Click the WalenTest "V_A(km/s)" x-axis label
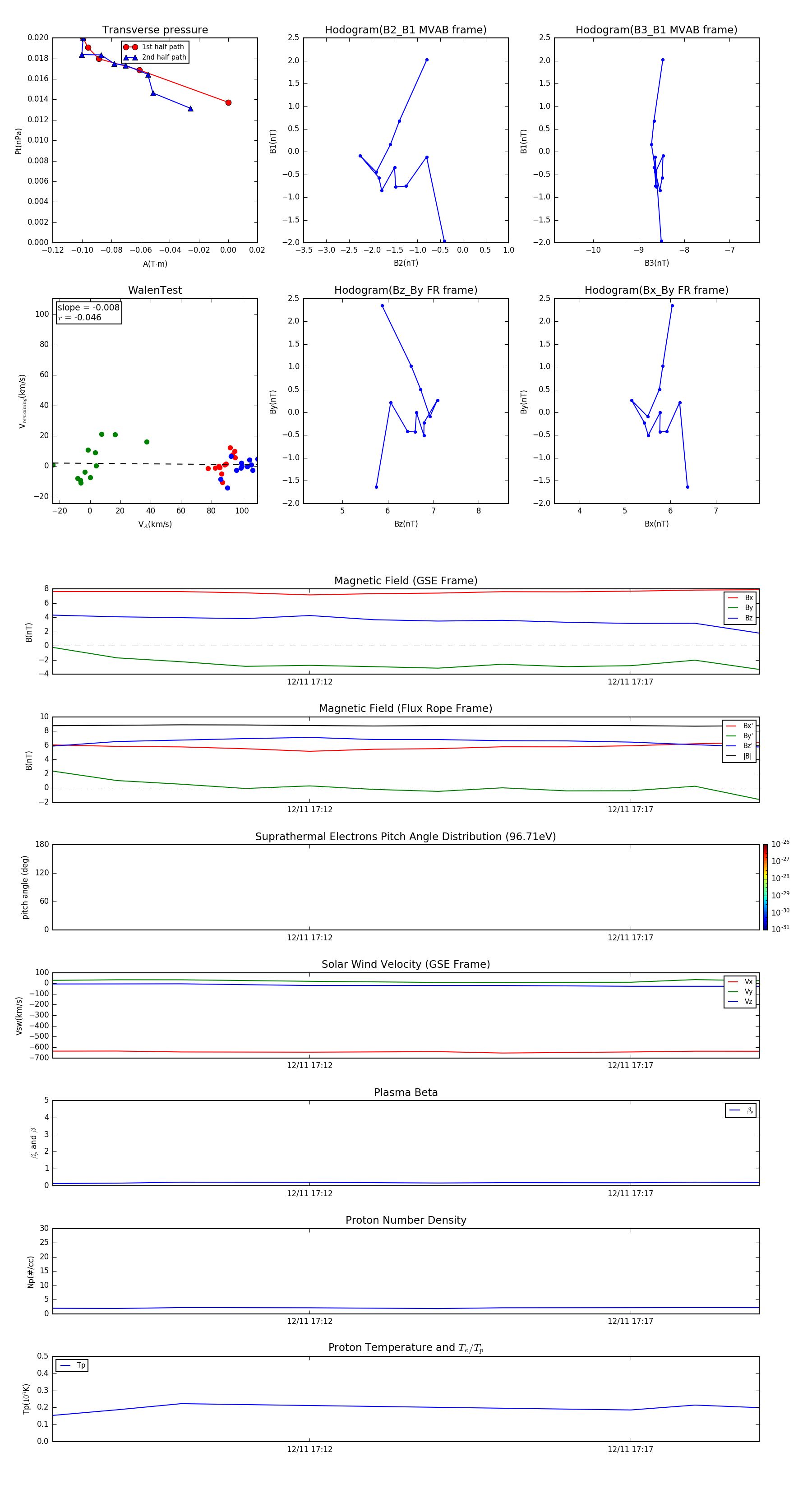812x1489 pixels. coord(155,524)
